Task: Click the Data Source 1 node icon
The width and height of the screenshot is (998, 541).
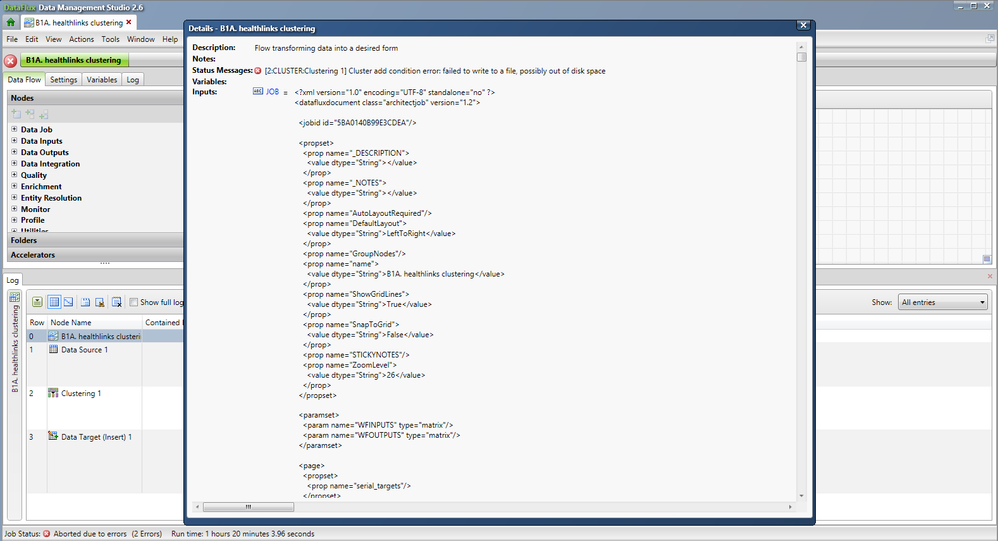Action: pyautogui.click(x=53, y=349)
